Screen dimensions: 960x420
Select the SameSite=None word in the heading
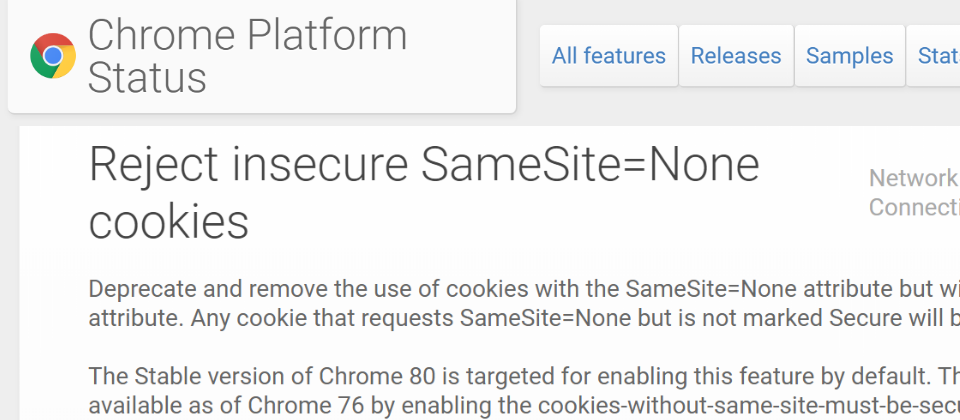[x=590, y=165]
